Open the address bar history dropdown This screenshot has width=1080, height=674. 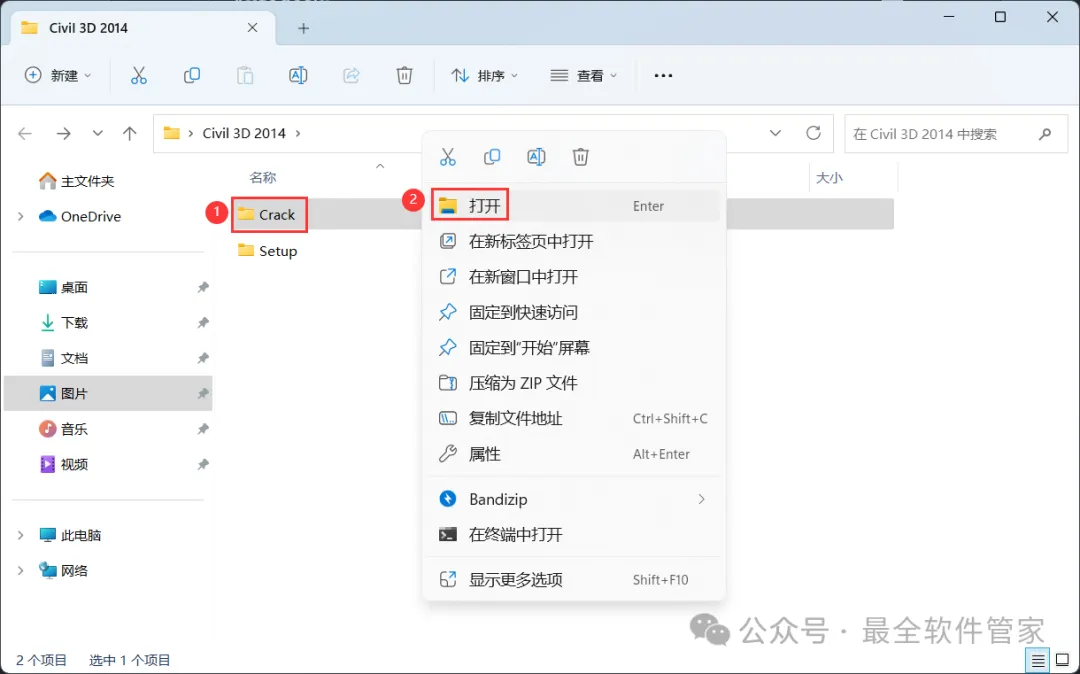pos(775,133)
